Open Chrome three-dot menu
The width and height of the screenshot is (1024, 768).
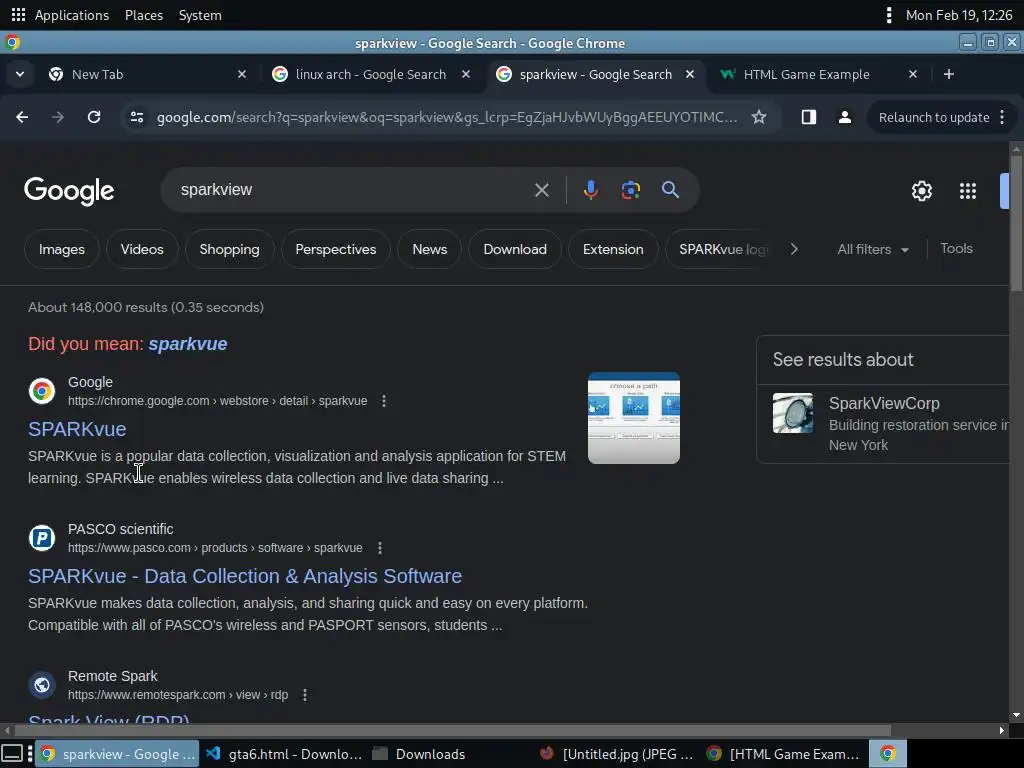tap(1002, 117)
